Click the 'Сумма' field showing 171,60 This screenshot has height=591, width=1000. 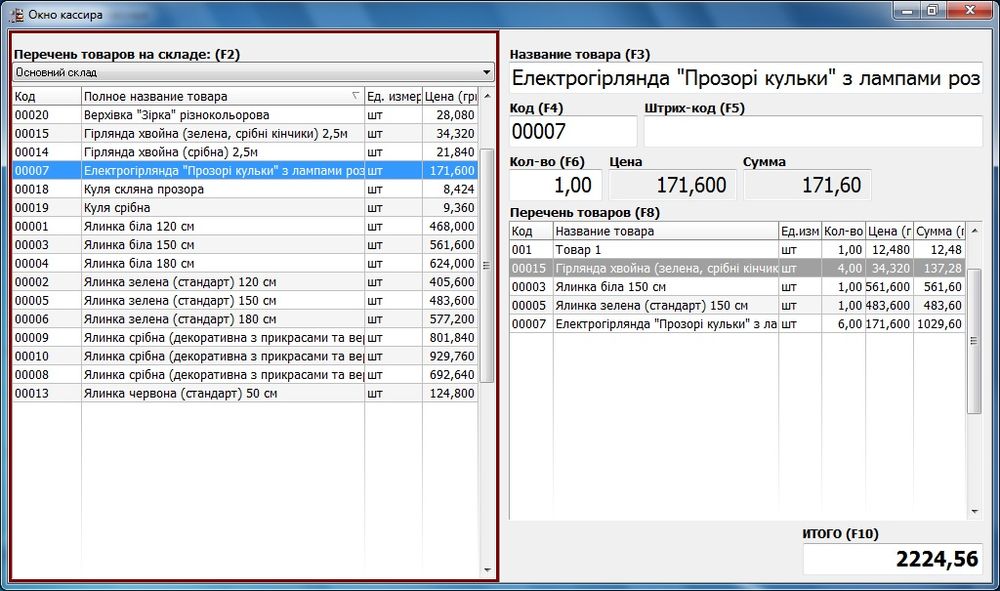pos(807,185)
